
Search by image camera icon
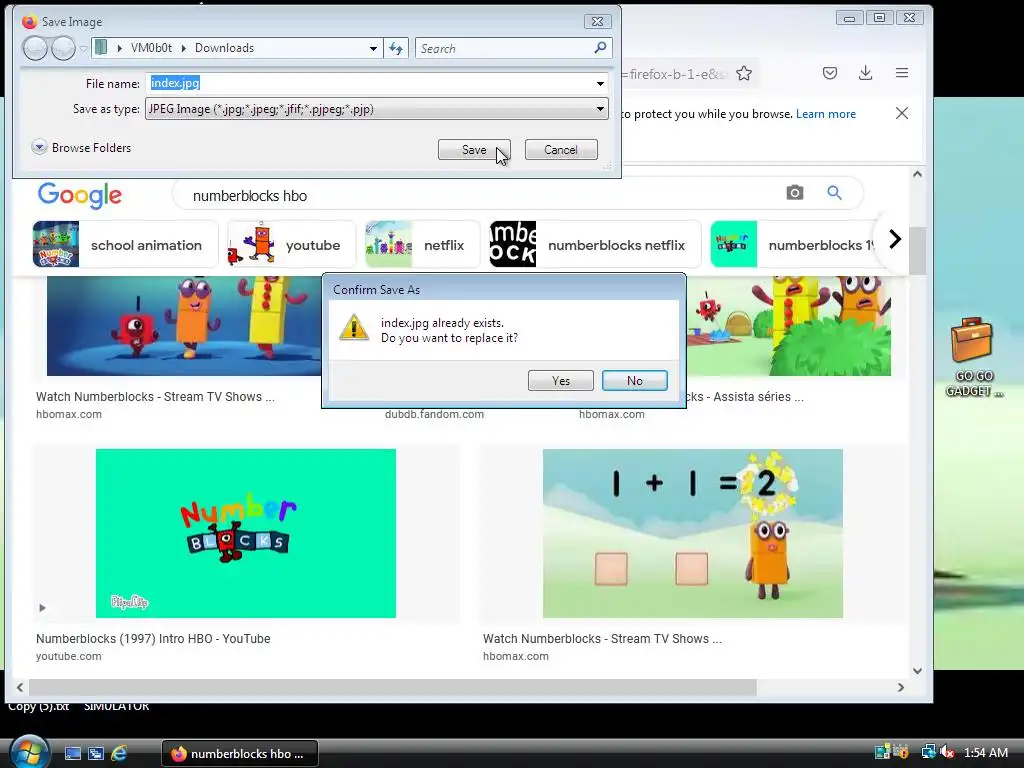(x=794, y=193)
